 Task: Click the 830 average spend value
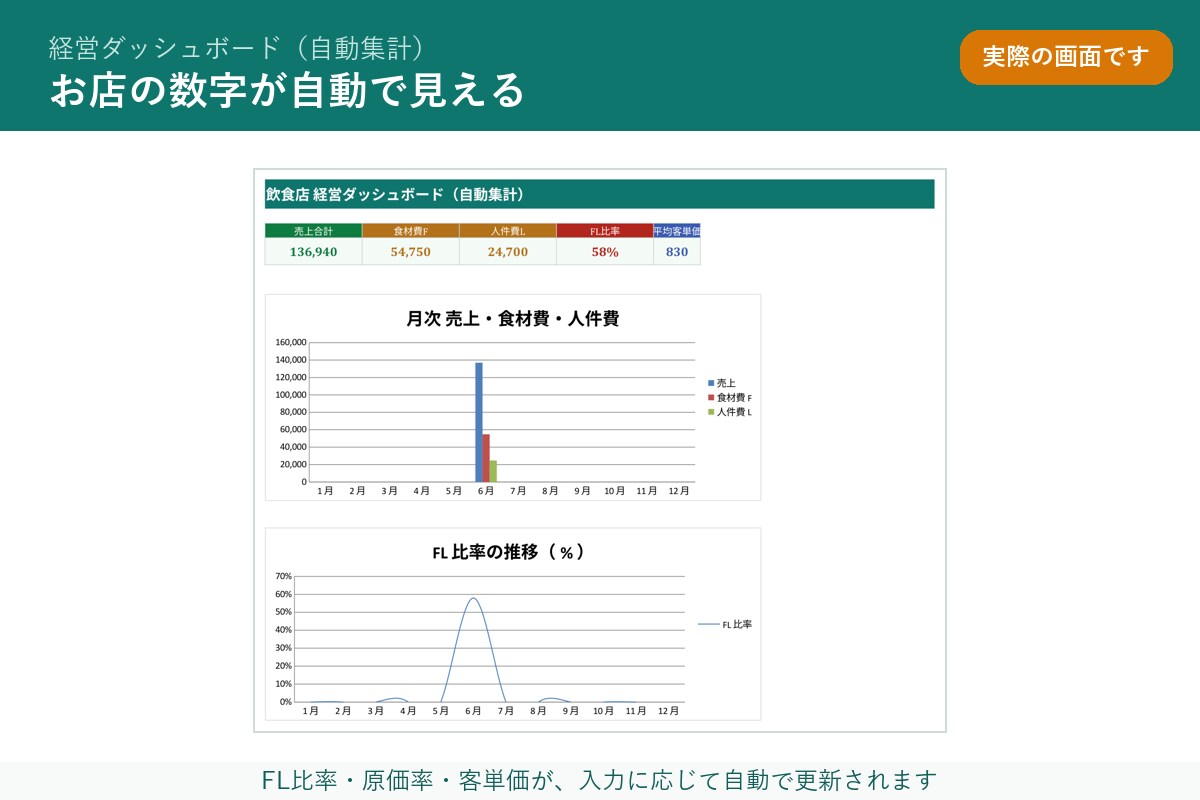[677, 252]
